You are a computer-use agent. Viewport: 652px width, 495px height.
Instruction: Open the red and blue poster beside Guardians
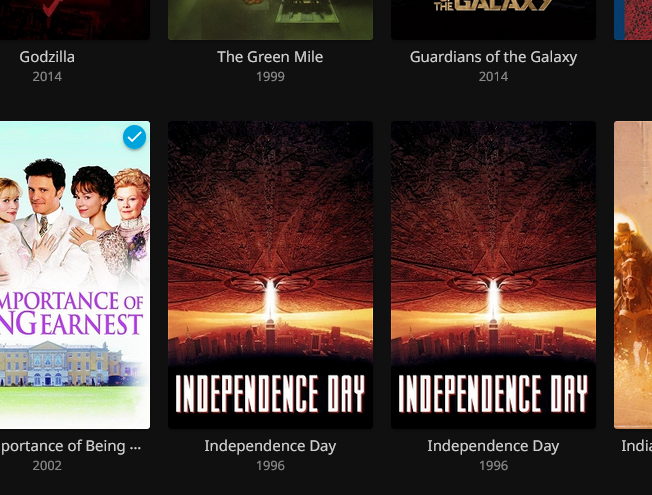click(x=633, y=20)
